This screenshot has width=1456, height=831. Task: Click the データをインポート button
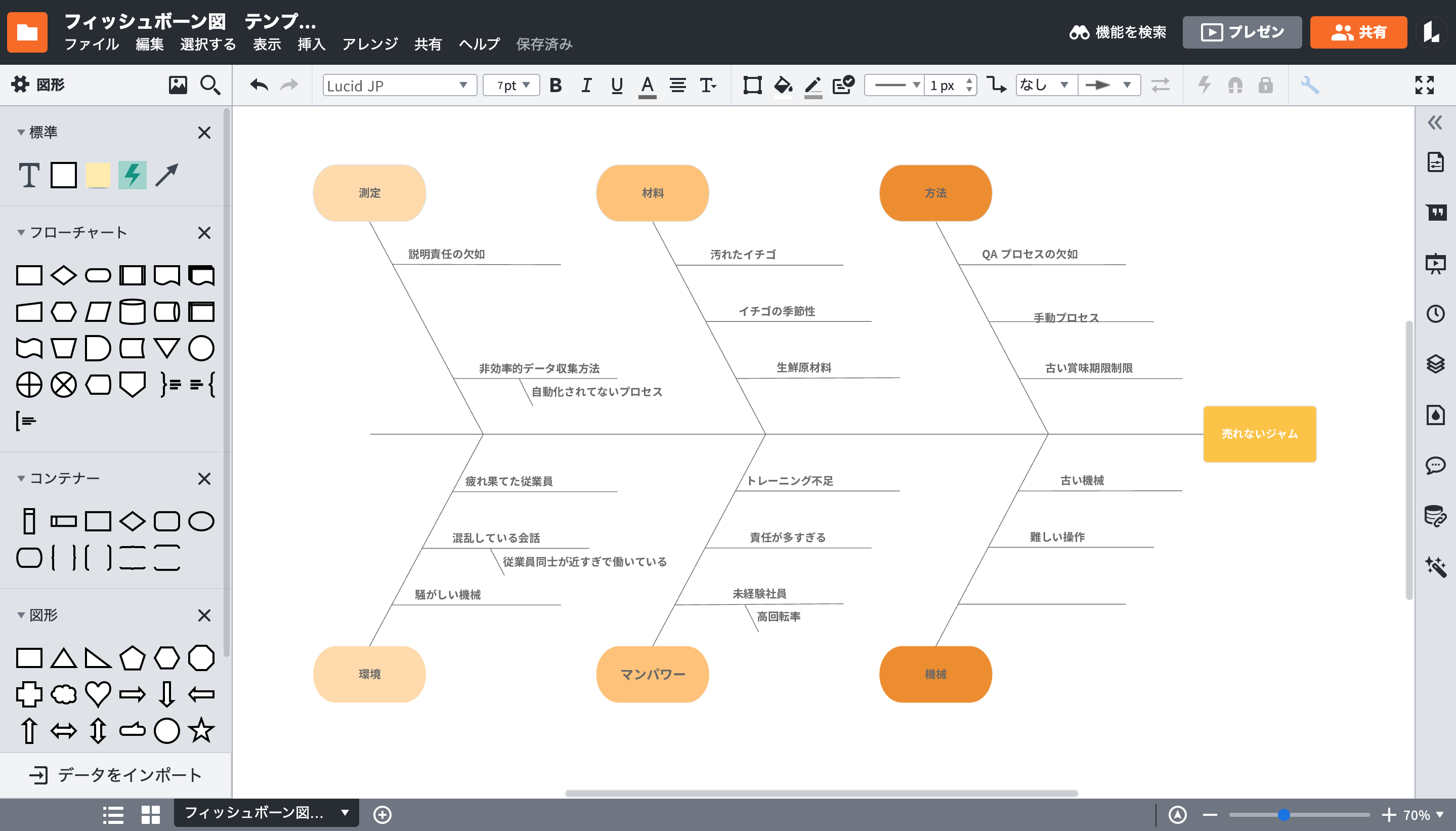tap(116, 774)
